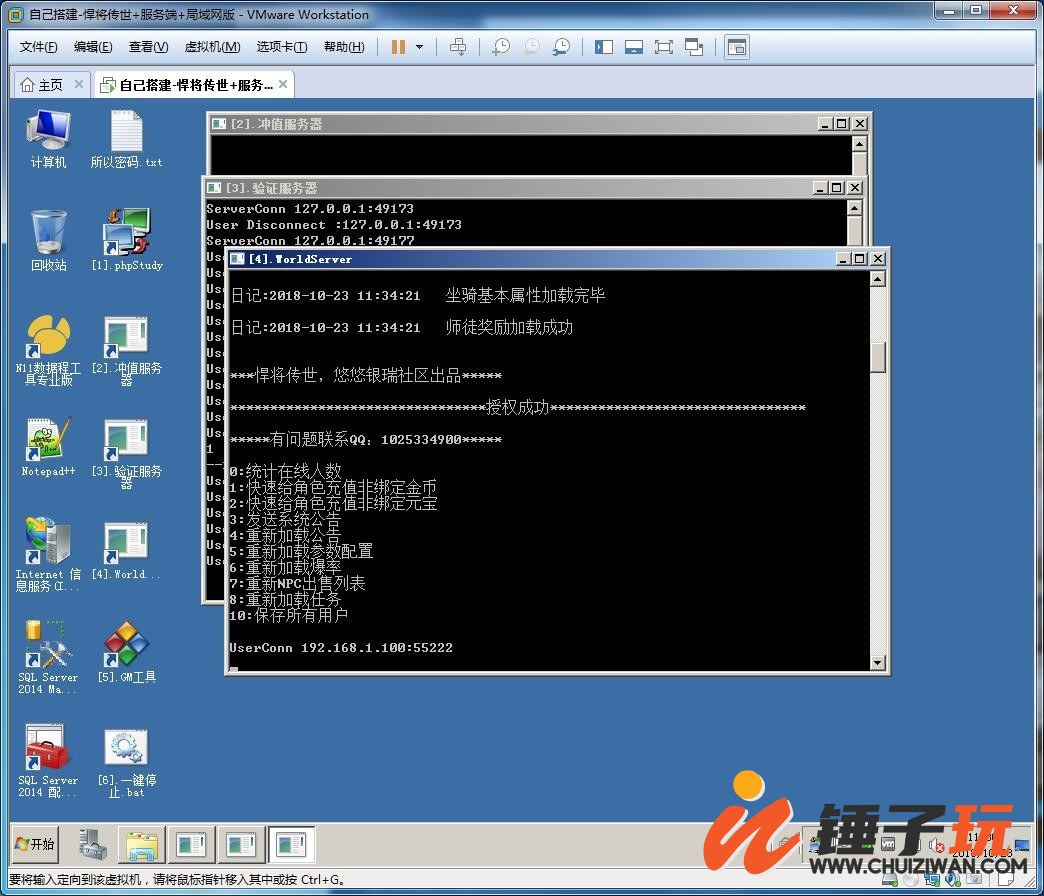Viewport: 1044px width, 896px height.
Task: Select the SQL Server 2014 配置 shortcut
Action: coord(48,762)
